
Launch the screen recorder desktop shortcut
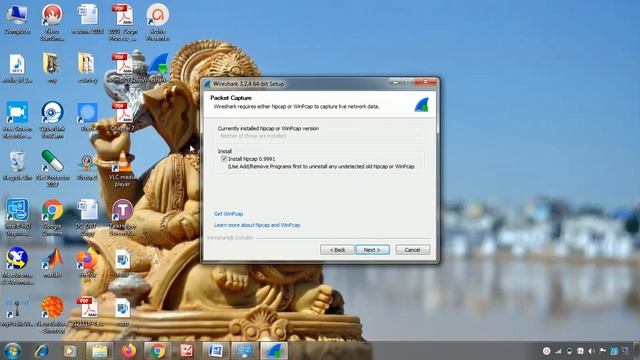[17, 120]
